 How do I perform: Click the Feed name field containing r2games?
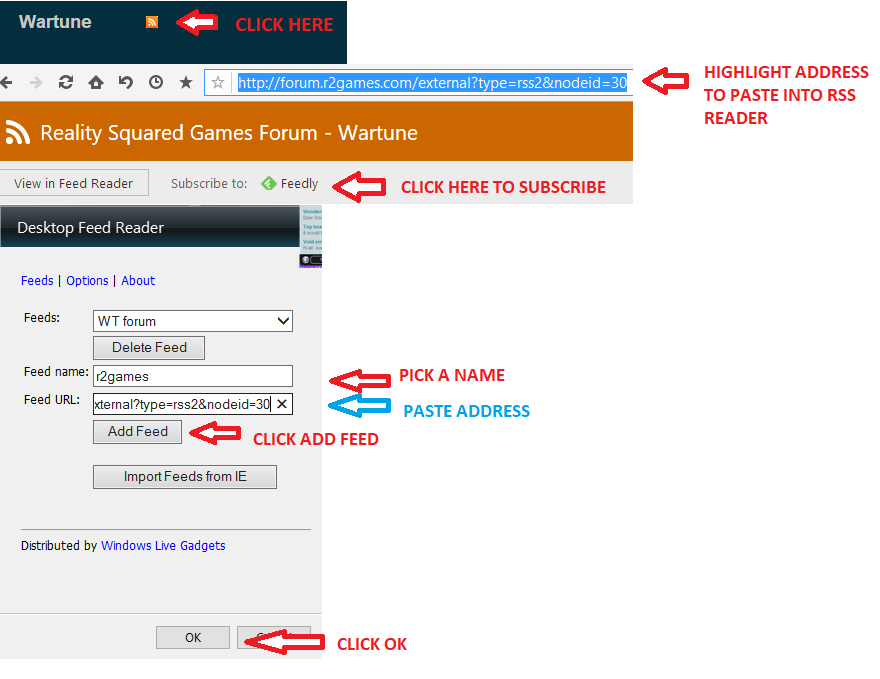click(x=192, y=376)
